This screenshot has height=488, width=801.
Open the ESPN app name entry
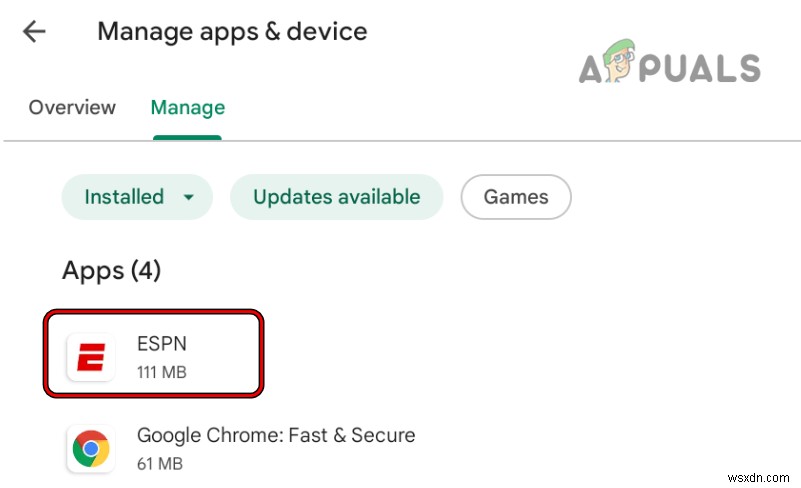(161, 343)
